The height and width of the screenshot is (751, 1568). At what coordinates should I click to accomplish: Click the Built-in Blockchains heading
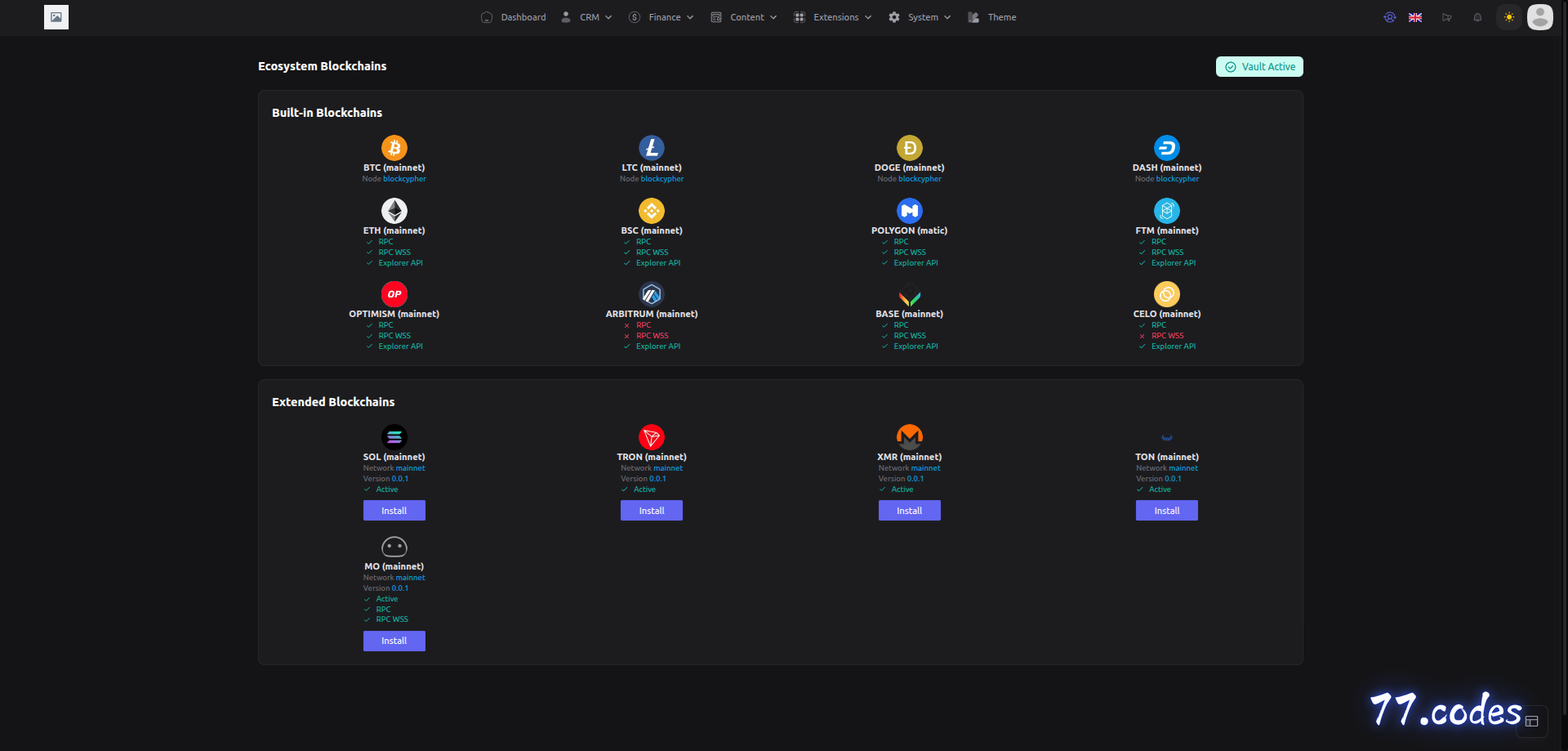pyautogui.click(x=327, y=113)
